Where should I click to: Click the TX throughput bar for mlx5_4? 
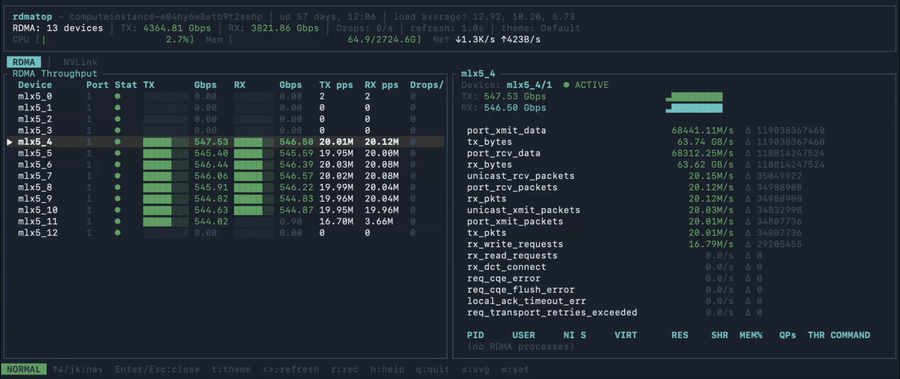coord(166,142)
